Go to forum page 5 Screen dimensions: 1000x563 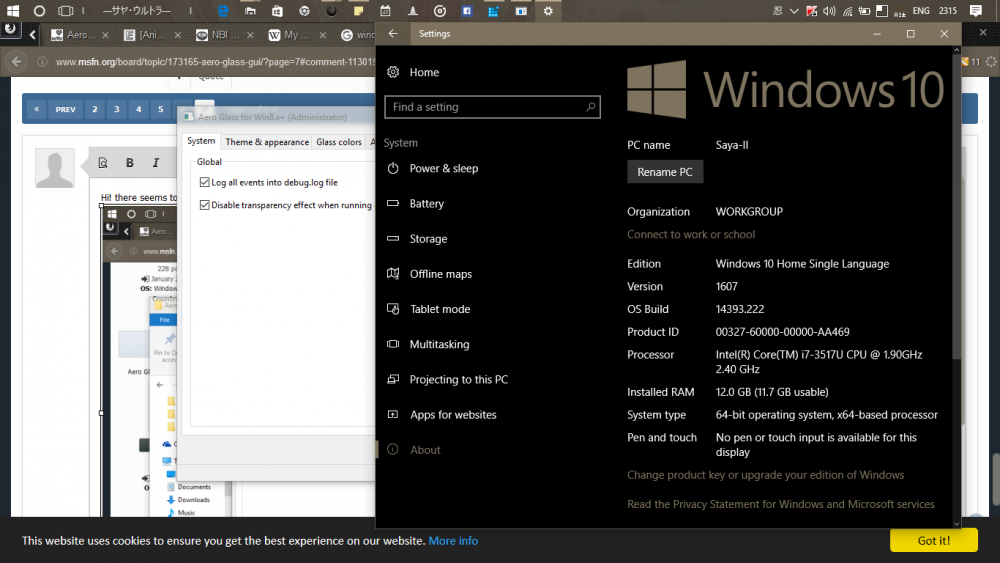point(161,109)
